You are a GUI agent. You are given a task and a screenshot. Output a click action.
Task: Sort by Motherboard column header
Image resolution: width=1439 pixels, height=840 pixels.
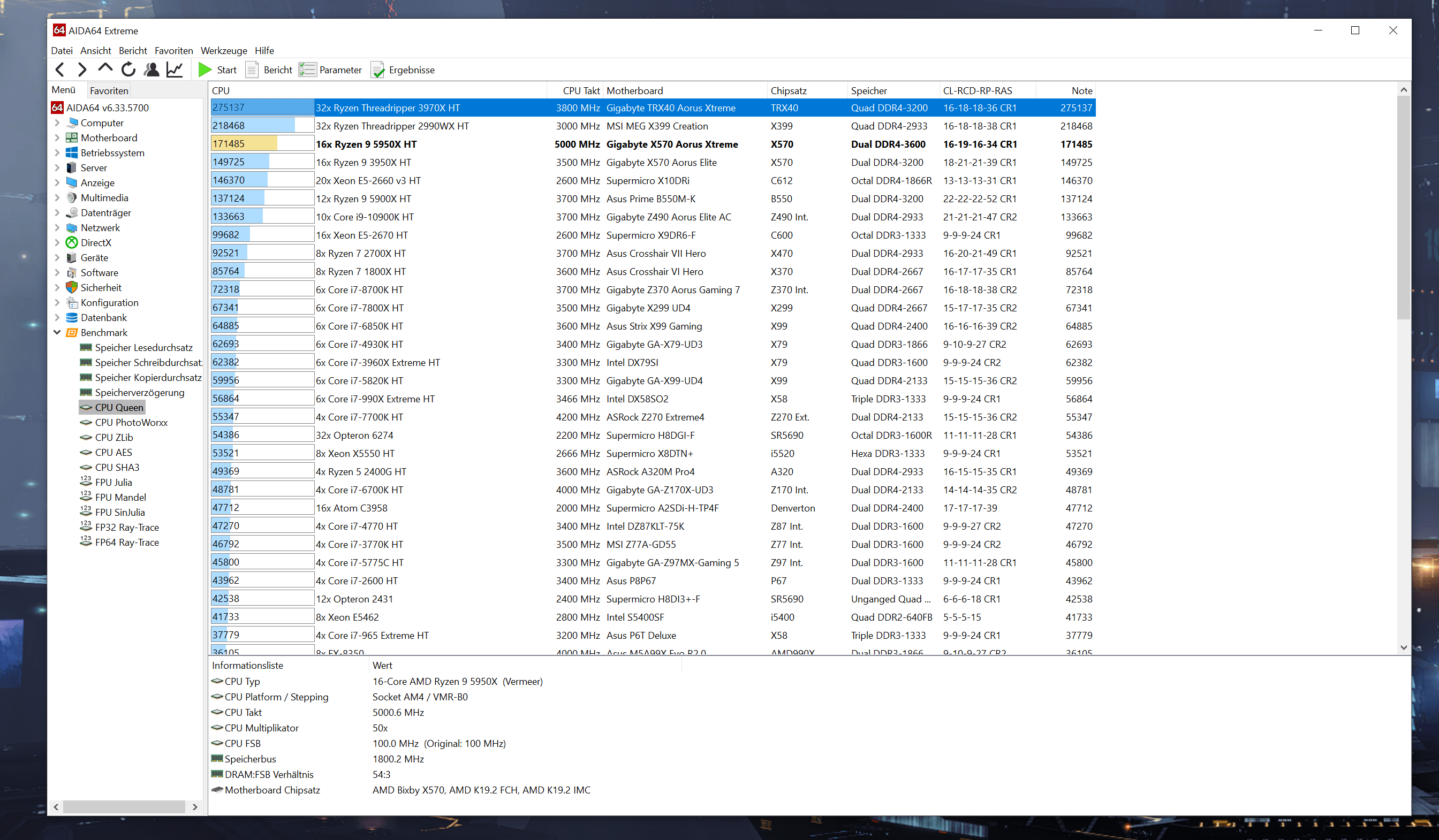(x=685, y=90)
